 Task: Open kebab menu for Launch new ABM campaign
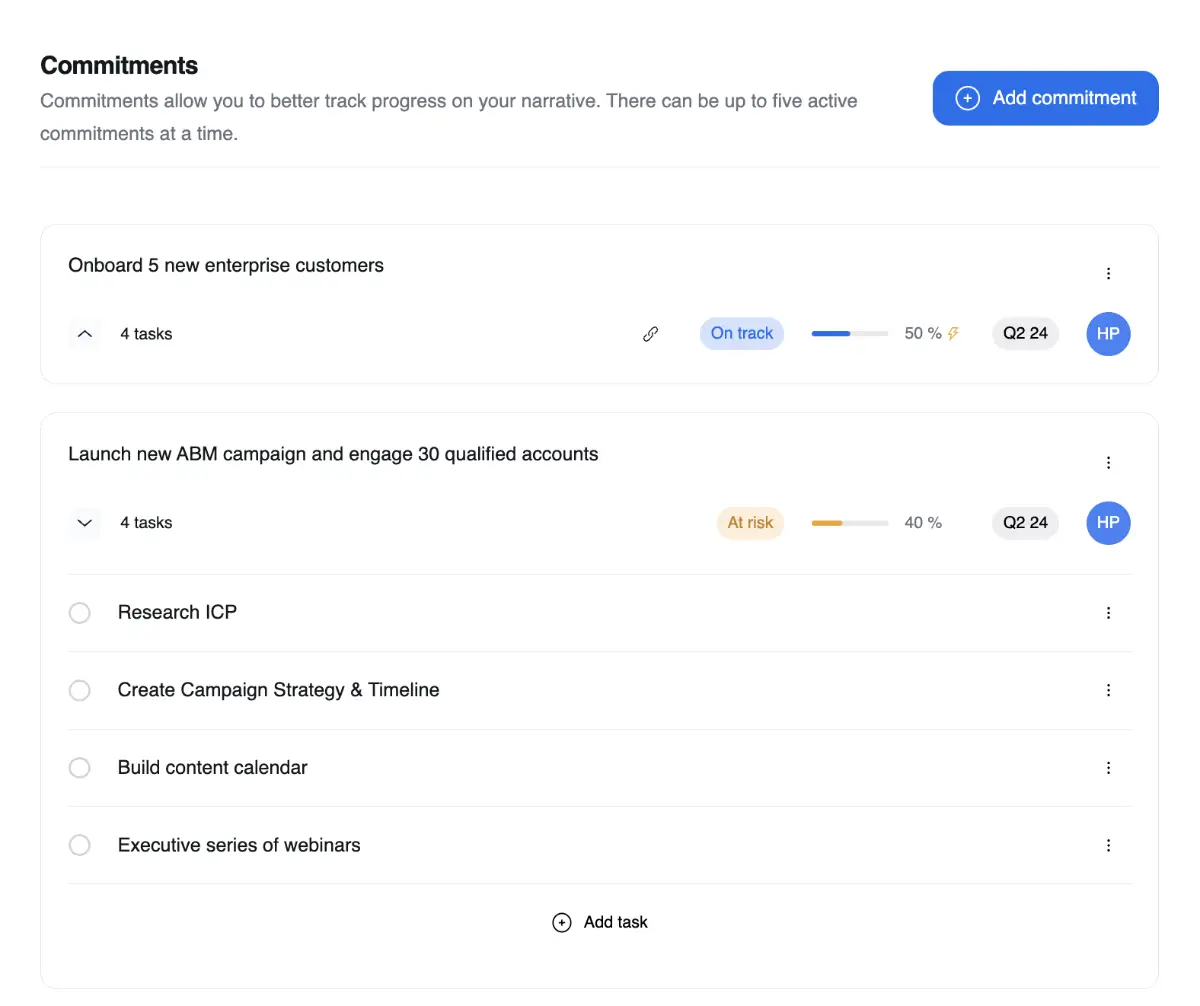[x=1108, y=462]
